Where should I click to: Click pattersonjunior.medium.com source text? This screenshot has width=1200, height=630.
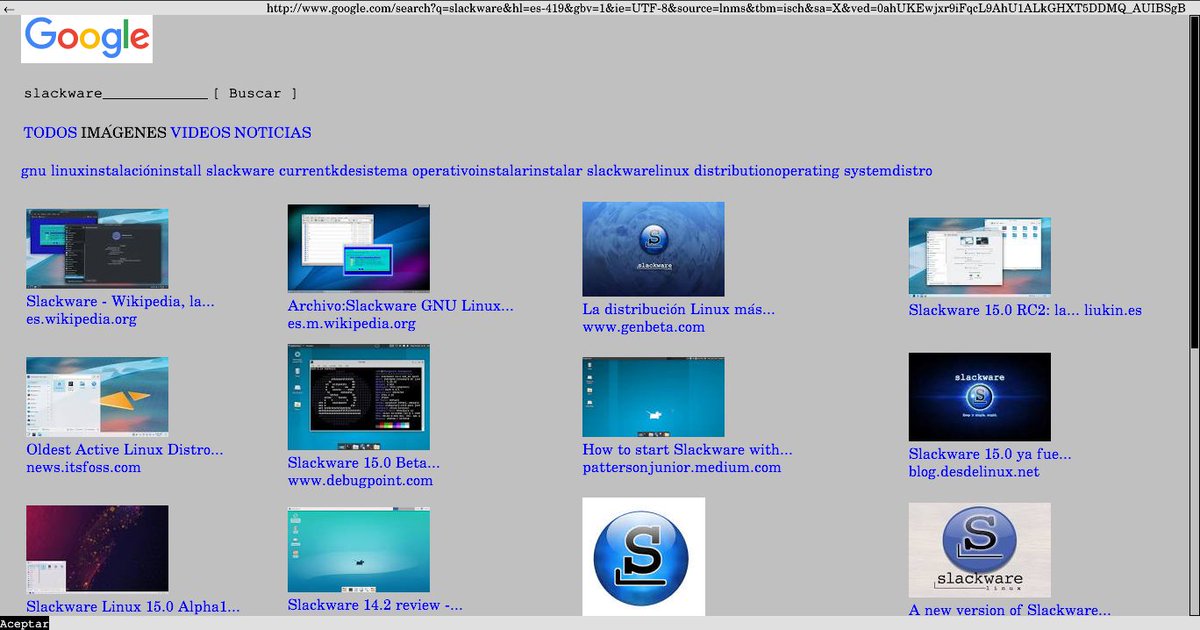(x=682, y=467)
